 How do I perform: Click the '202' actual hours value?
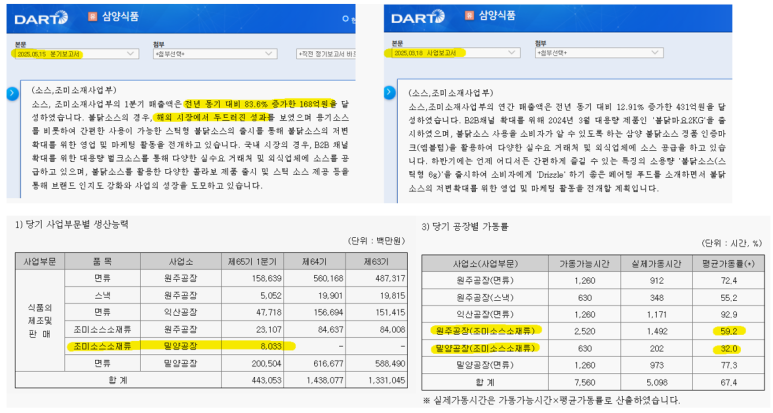[x=656, y=349]
